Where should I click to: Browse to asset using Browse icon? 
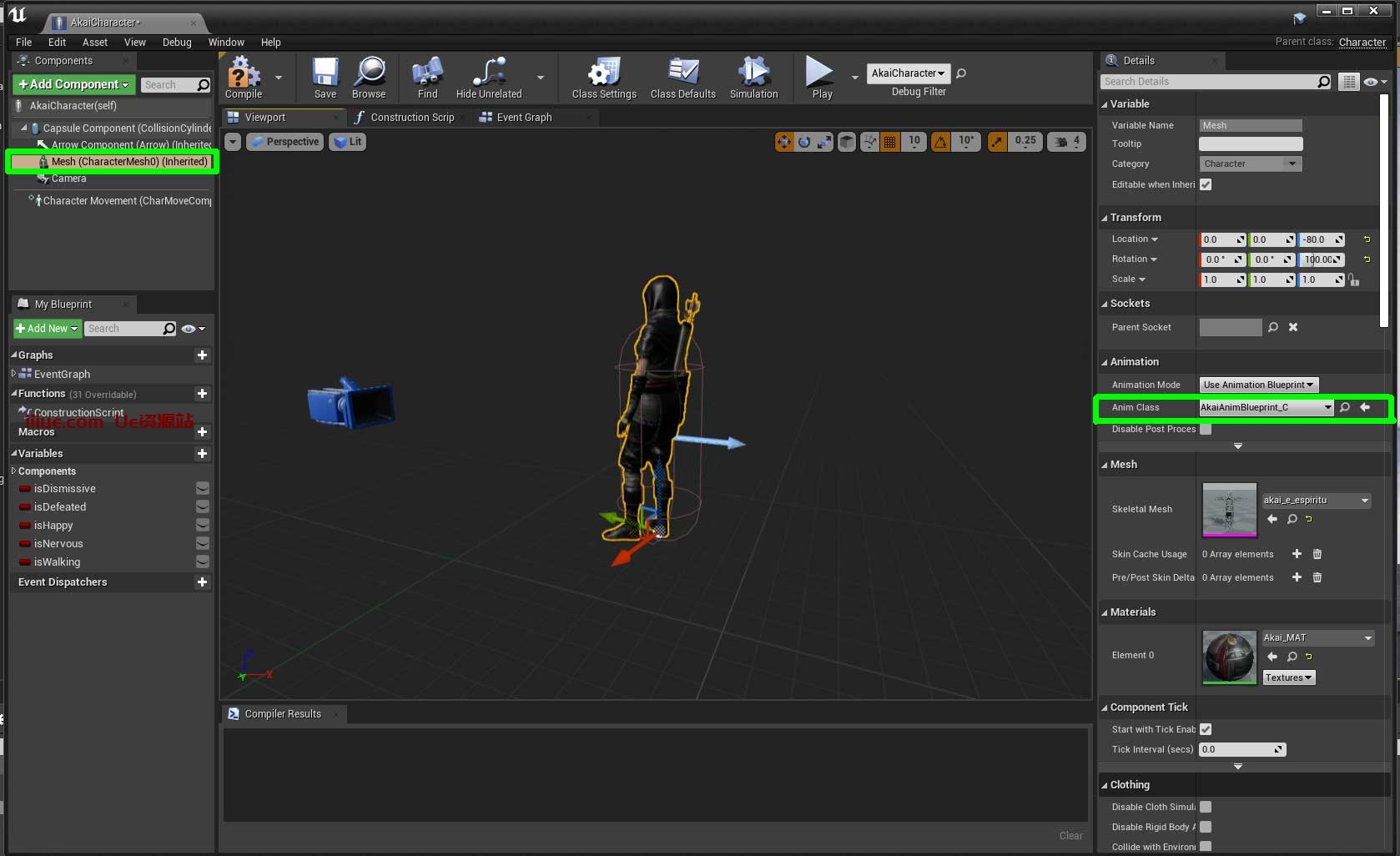click(369, 73)
